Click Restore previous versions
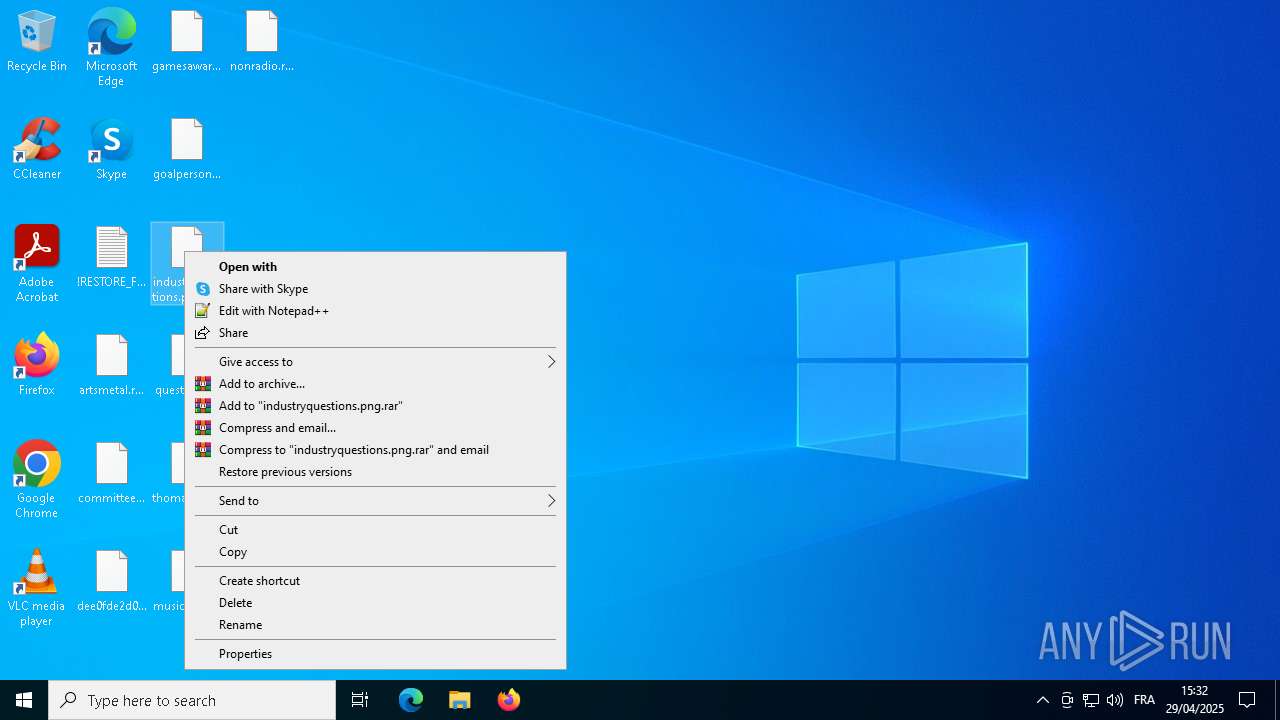 (x=375, y=472)
